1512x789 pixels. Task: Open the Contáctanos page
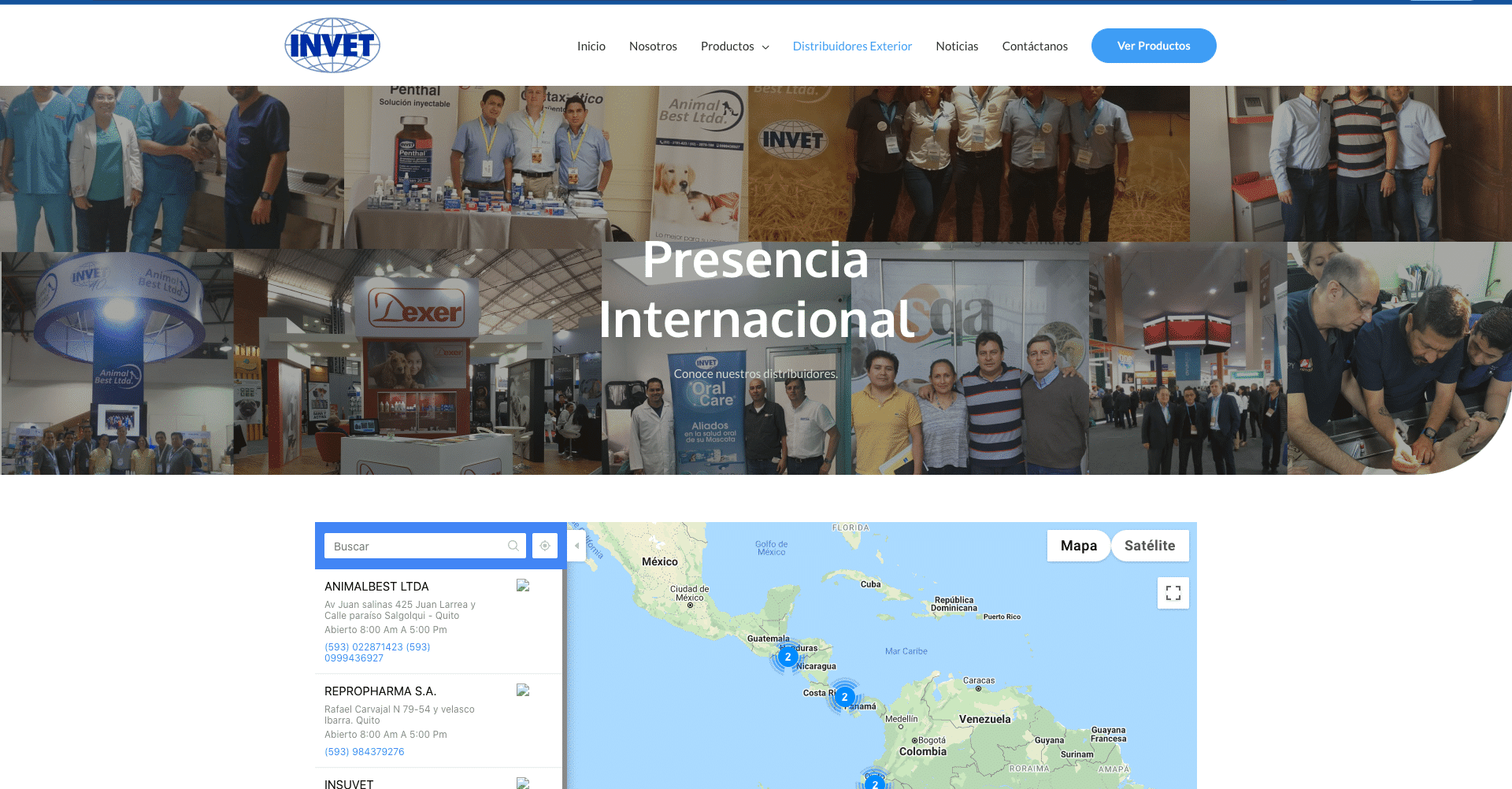tap(1035, 46)
